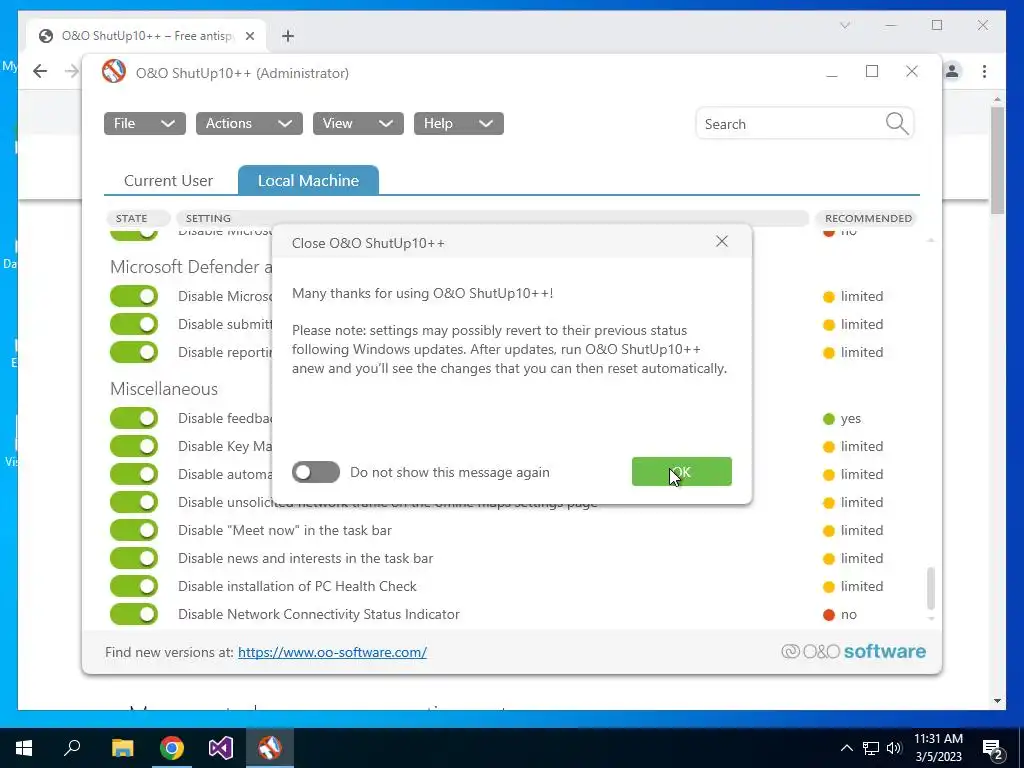Viewport: 1024px width, 768px height.
Task: Open the Chrome three-dot menu
Action: click(x=984, y=71)
